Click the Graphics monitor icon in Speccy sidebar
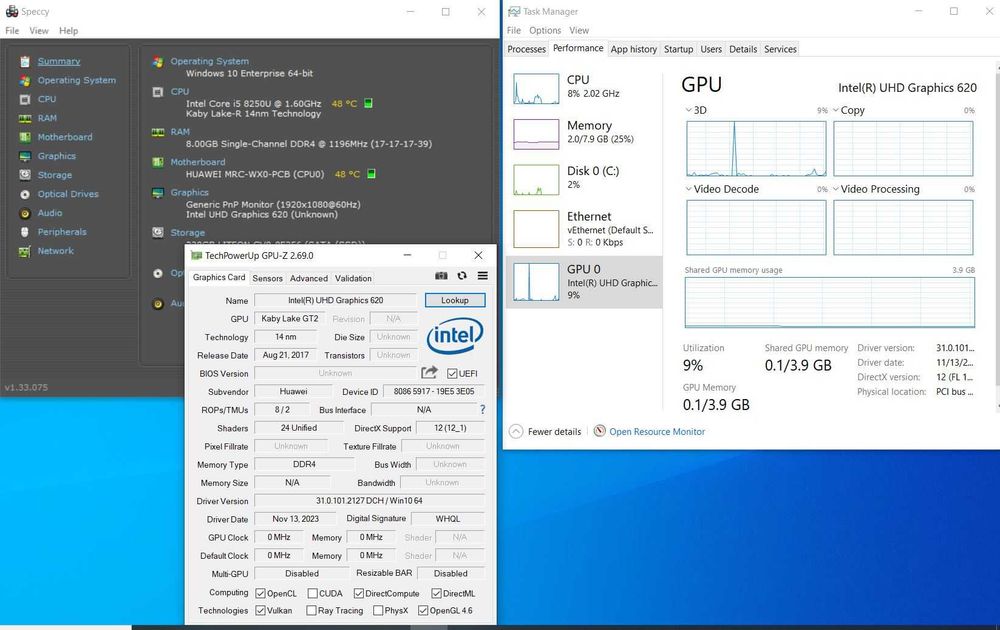1000x630 pixels. point(25,156)
